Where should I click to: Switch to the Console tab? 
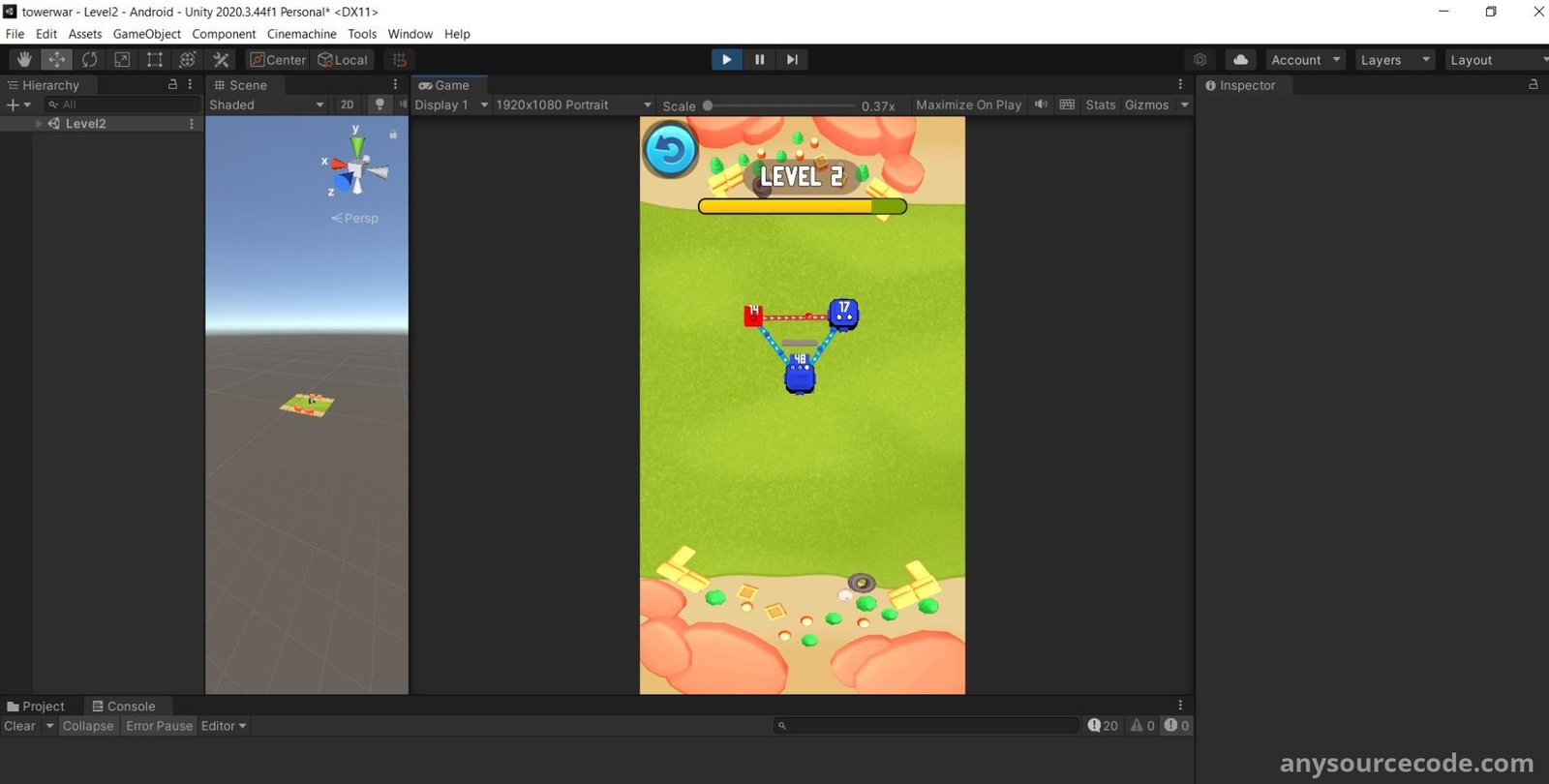click(123, 707)
